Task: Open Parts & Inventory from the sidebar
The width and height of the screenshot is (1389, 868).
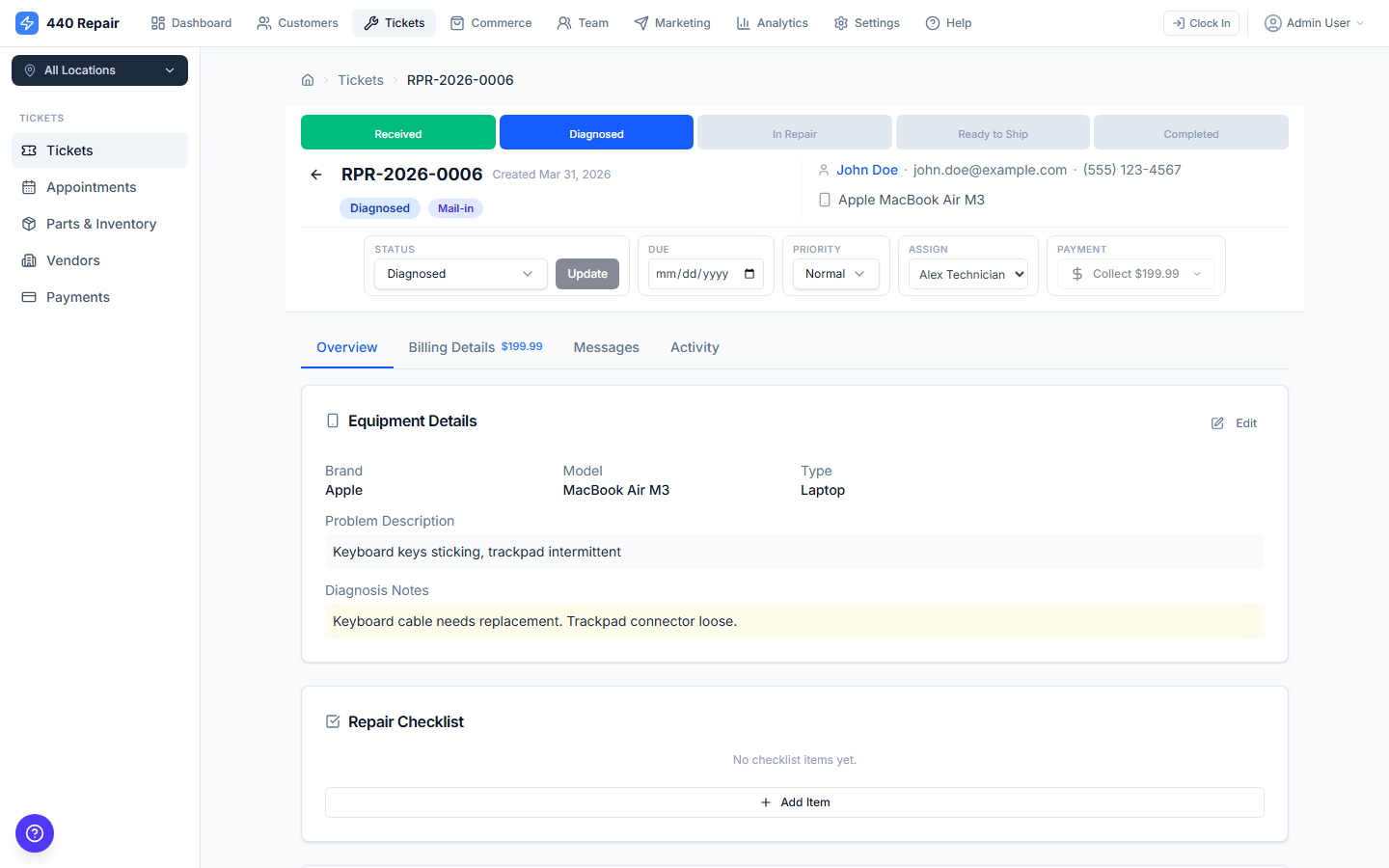Action: (x=98, y=223)
